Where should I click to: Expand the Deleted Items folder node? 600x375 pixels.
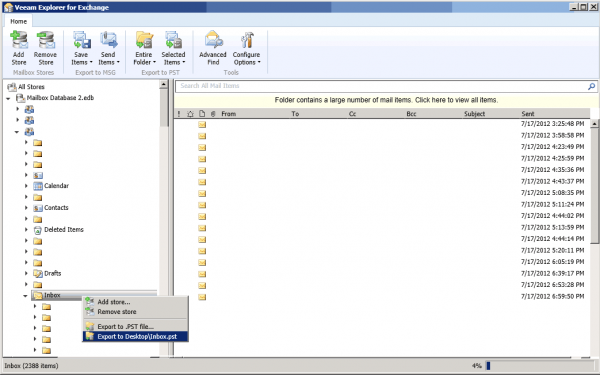[x=26, y=230]
